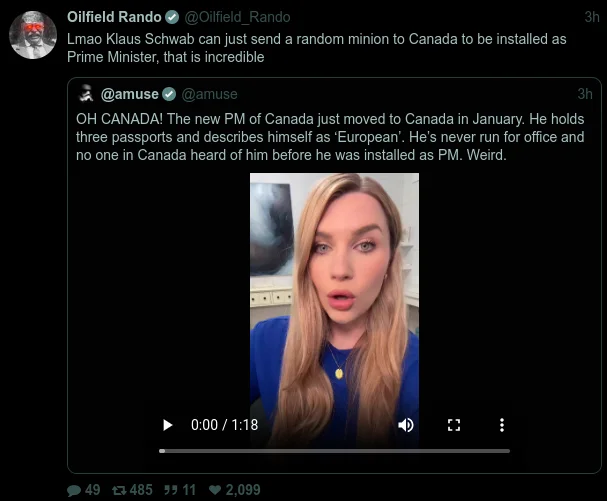Image resolution: width=607 pixels, height=501 pixels.
Task: Click reply speech bubble icon
Action: 74,490
